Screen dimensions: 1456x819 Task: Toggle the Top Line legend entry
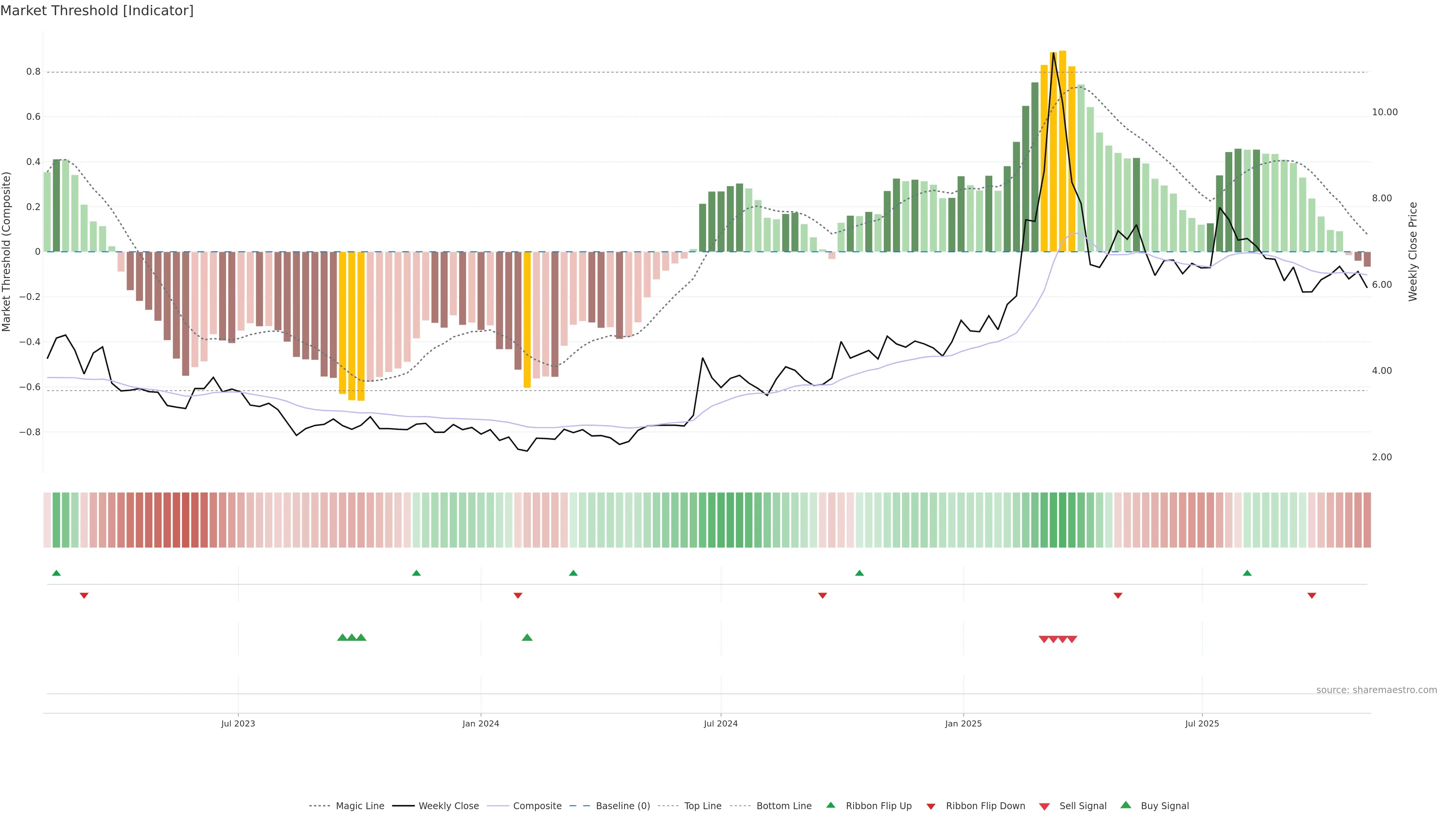pos(703,806)
